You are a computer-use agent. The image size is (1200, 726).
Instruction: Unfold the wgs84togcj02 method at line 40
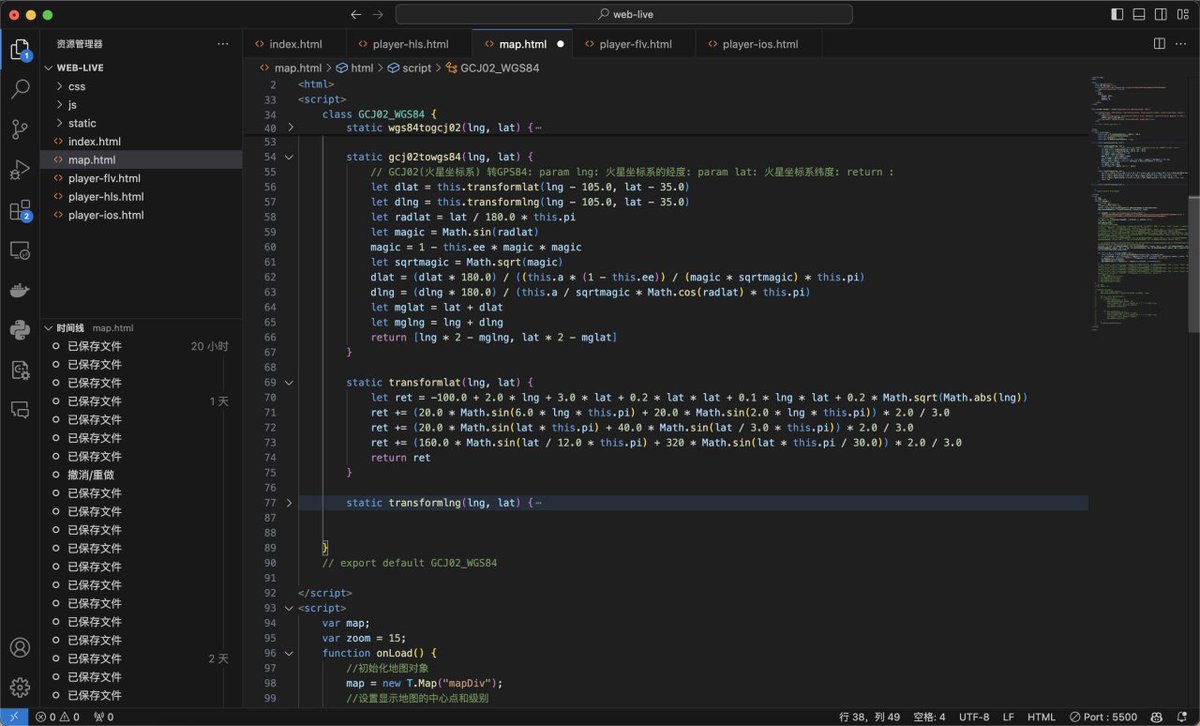pos(290,128)
